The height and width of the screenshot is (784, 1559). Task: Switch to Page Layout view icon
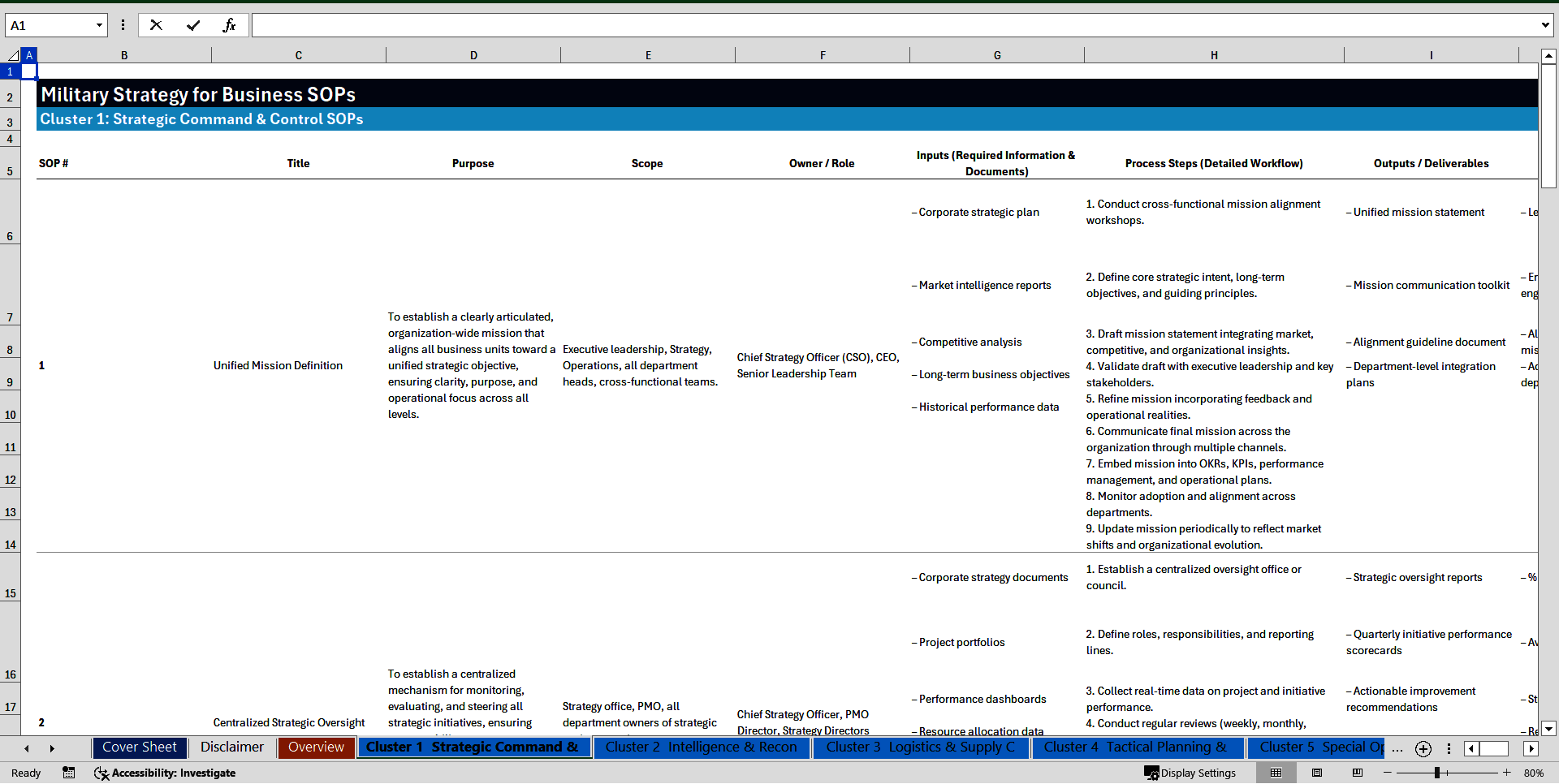pos(1317,773)
